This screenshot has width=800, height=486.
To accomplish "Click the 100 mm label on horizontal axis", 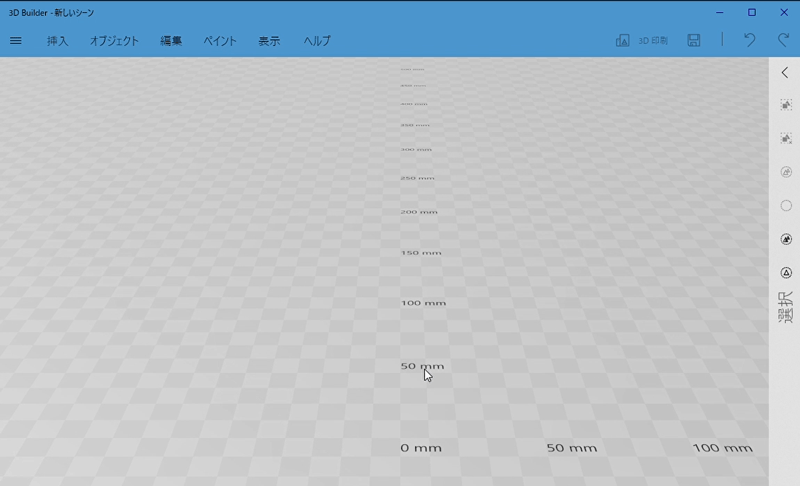I will tap(722, 448).
